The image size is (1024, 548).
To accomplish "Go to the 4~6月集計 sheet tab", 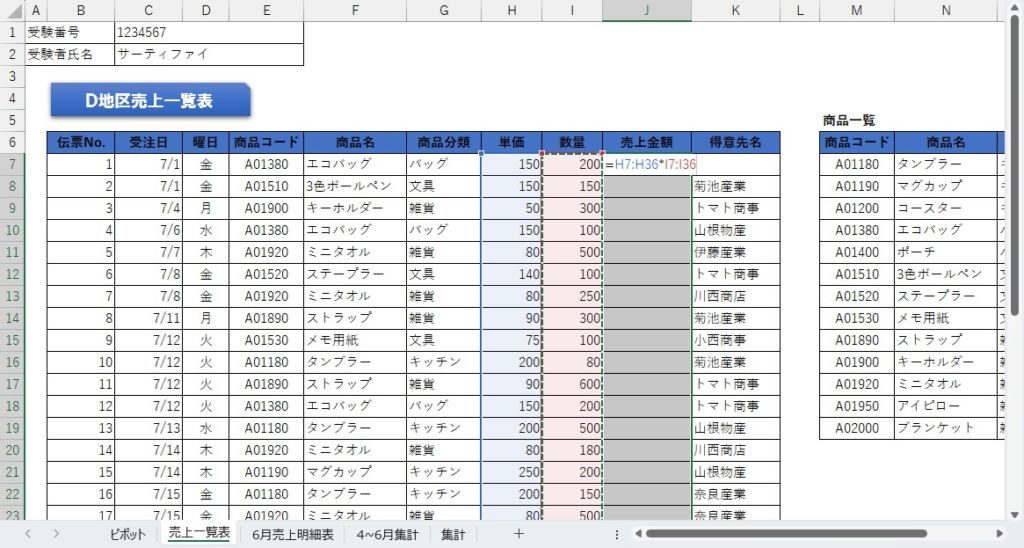I will 388,534.
